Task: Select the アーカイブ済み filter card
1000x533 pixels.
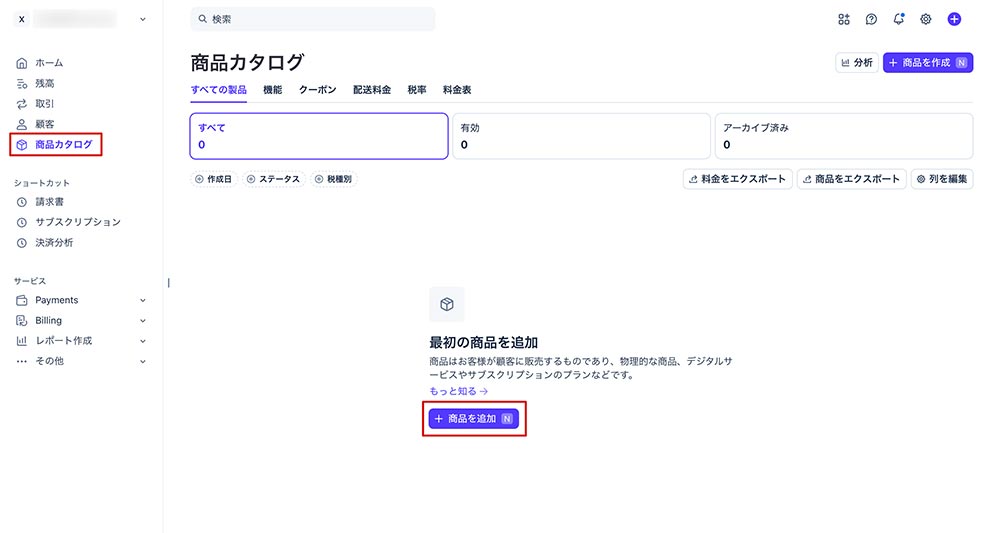Action: click(843, 136)
